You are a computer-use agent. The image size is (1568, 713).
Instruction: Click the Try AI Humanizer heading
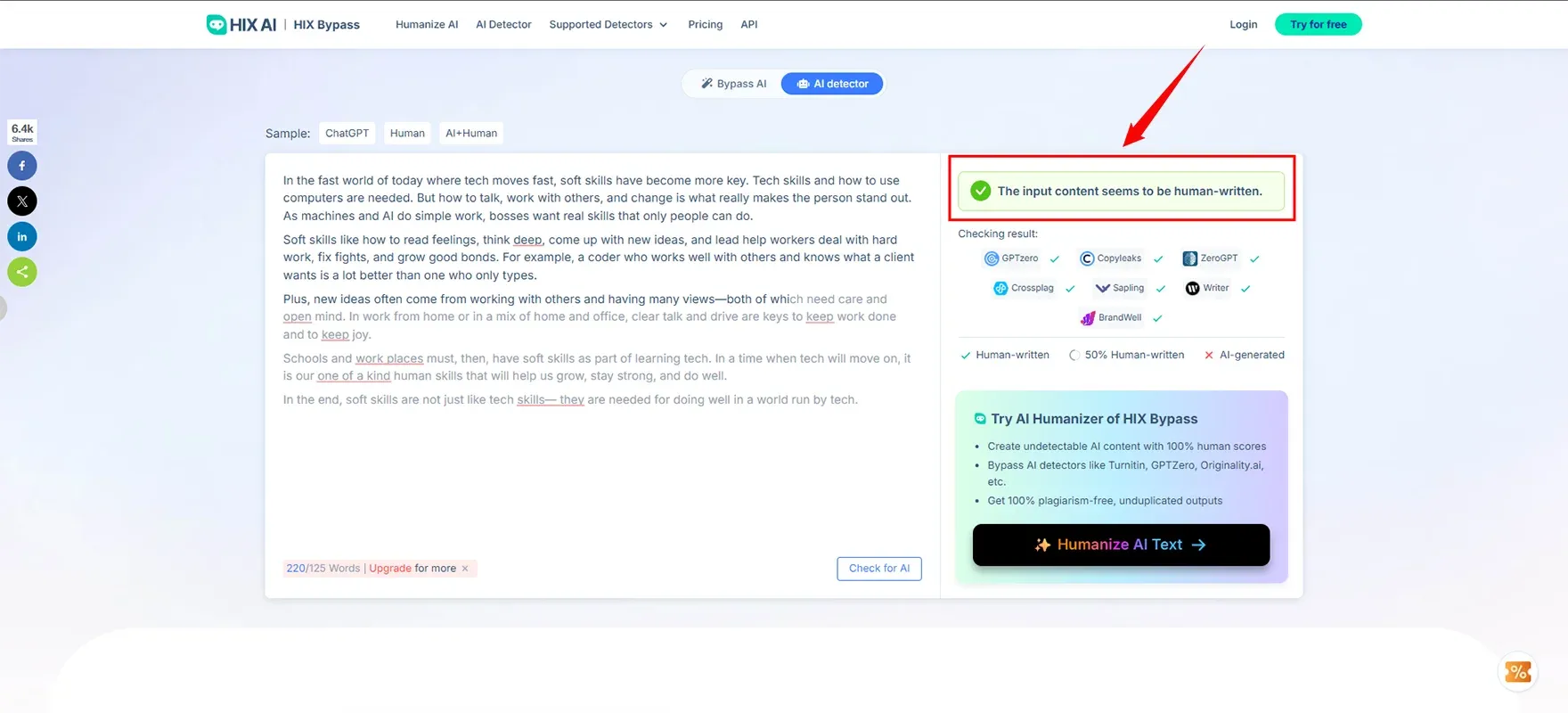[x=1094, y=419]
